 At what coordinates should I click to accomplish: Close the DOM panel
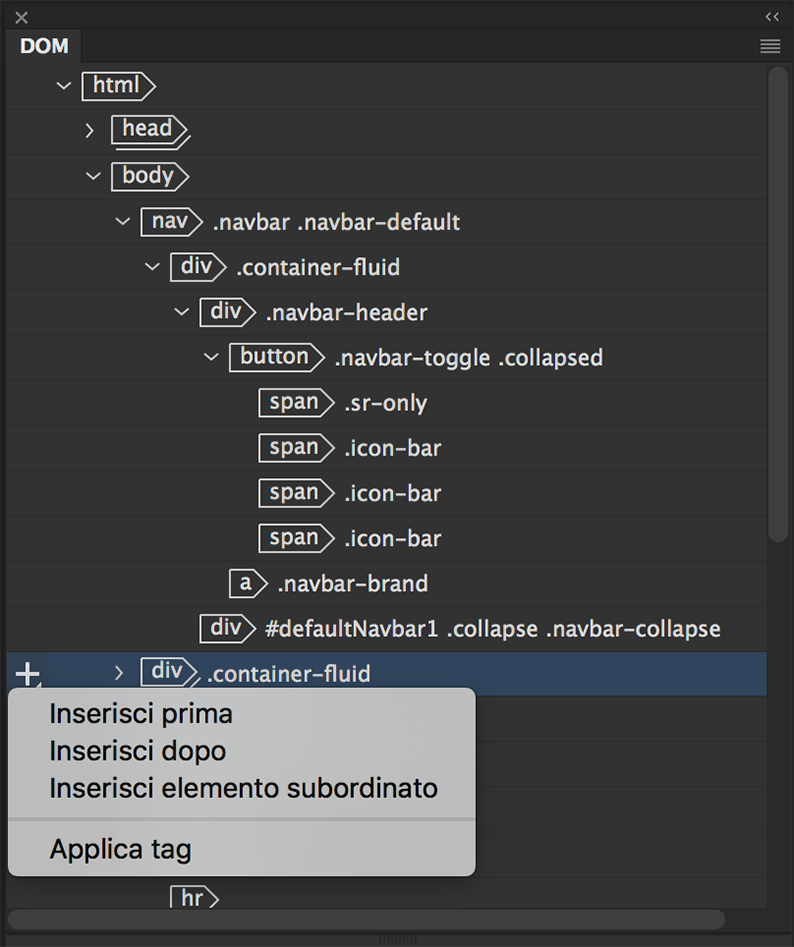[x=22, y=17]
